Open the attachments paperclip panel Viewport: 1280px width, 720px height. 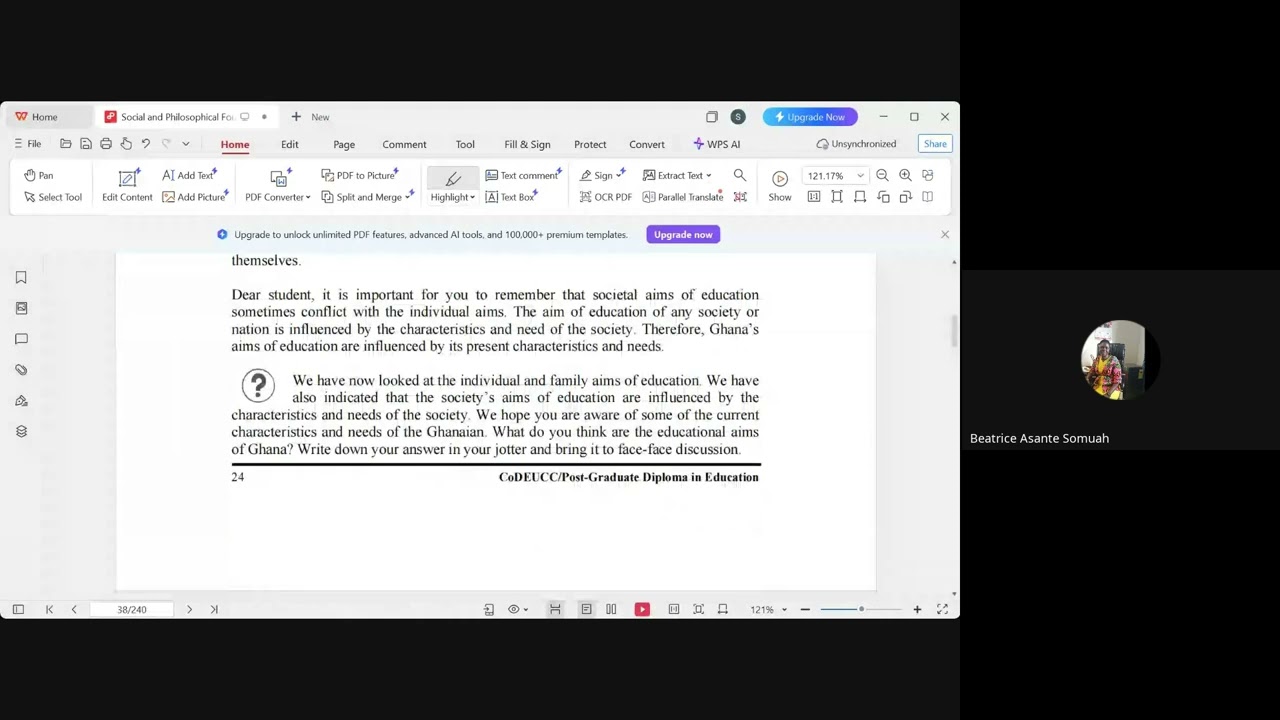point(21,370)
